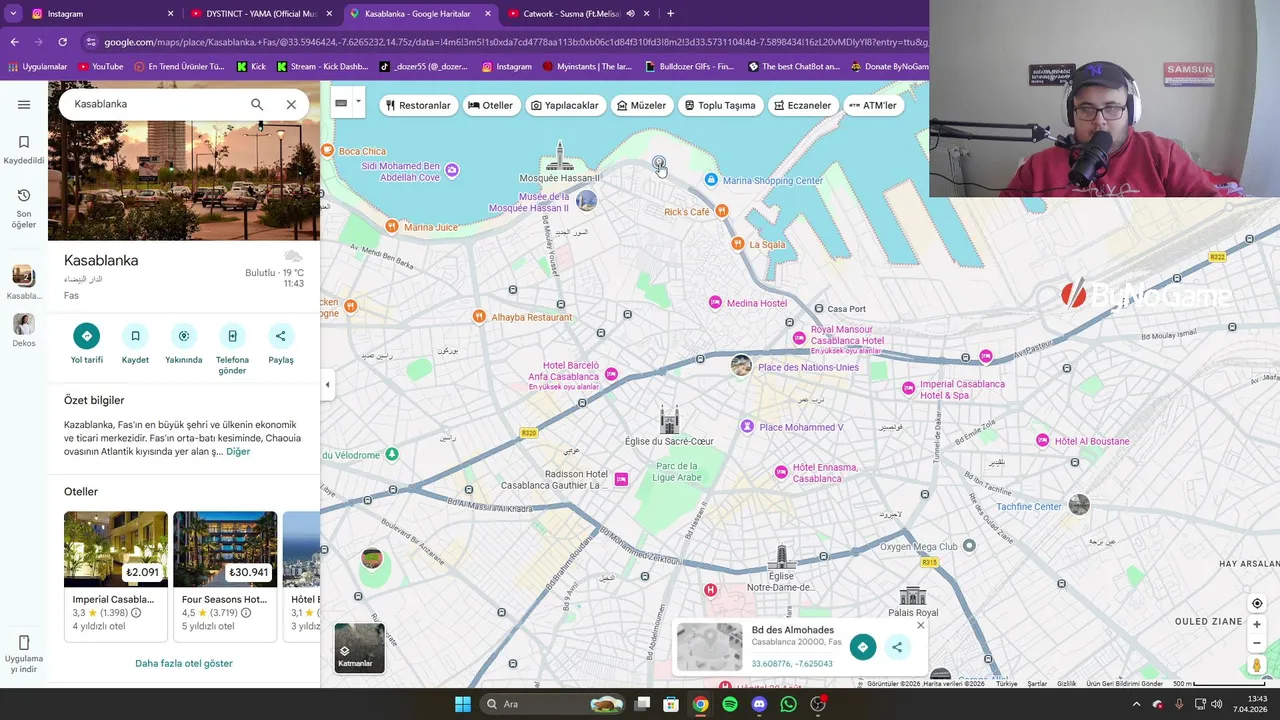Search Yakınında nearby places
The height and width of the screenshot is (720, 1280).
tap(183, 343)
